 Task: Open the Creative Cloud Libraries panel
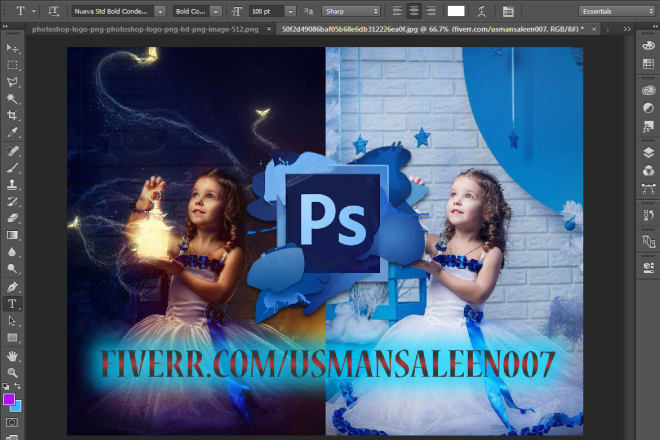pyautogui.click(x=648, y=90)
